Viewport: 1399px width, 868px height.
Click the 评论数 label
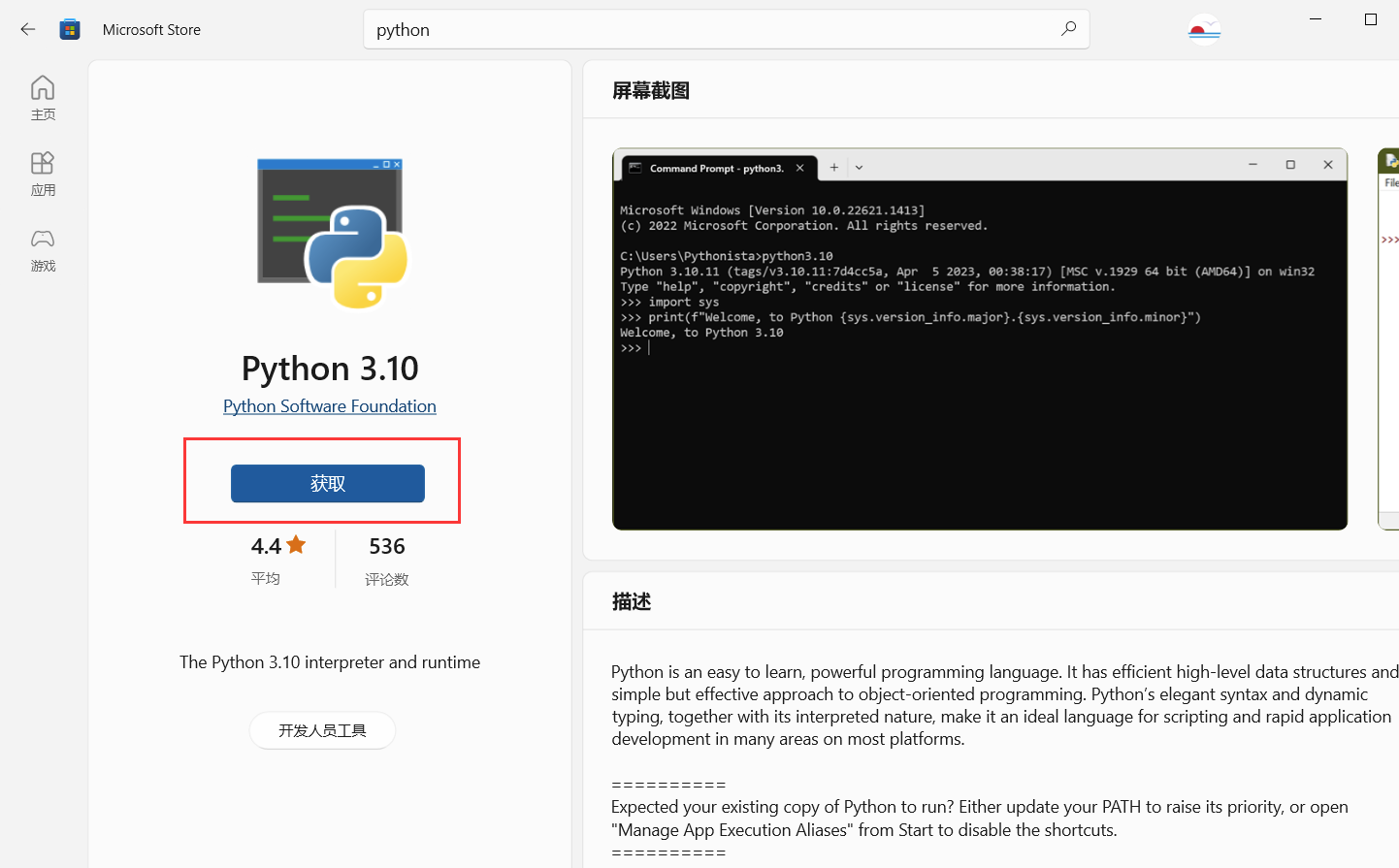(387, 579)
